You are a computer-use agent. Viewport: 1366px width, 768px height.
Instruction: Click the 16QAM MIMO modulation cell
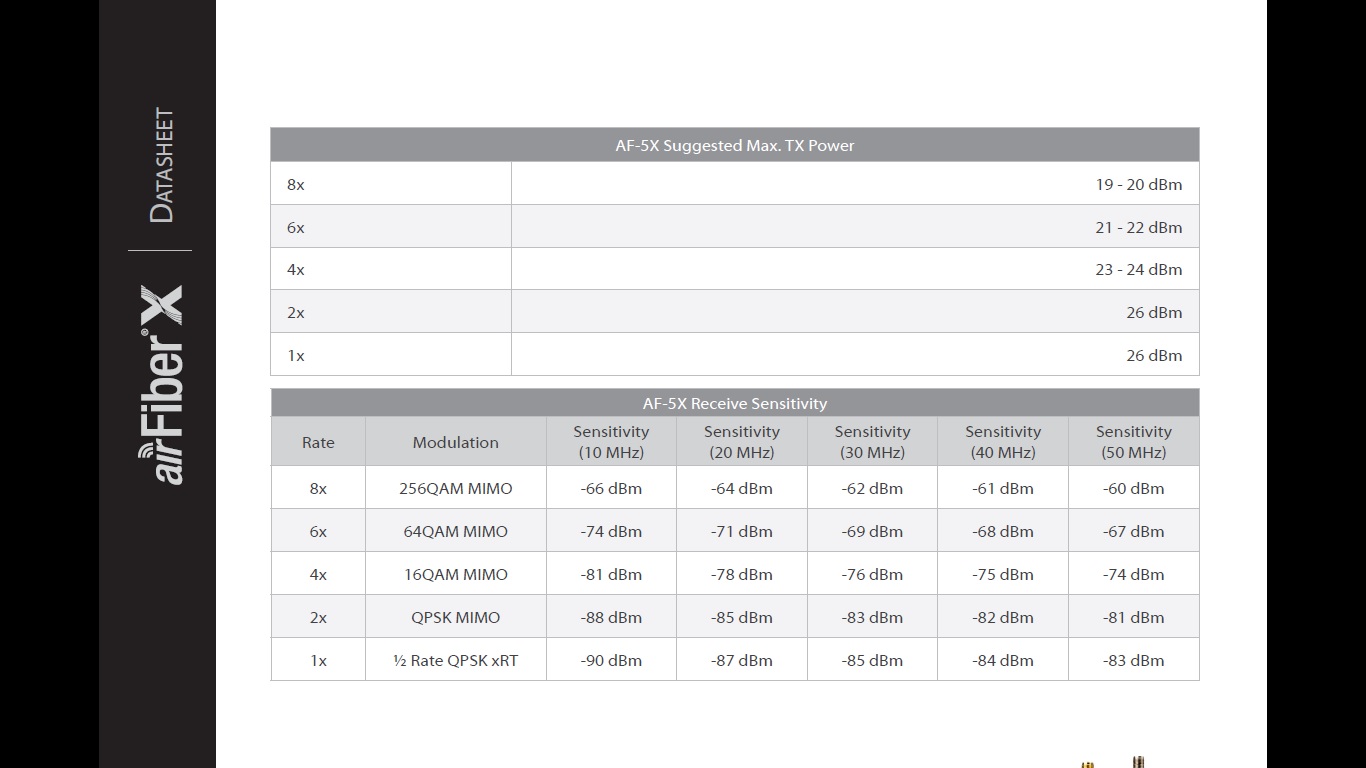(455, 575)
